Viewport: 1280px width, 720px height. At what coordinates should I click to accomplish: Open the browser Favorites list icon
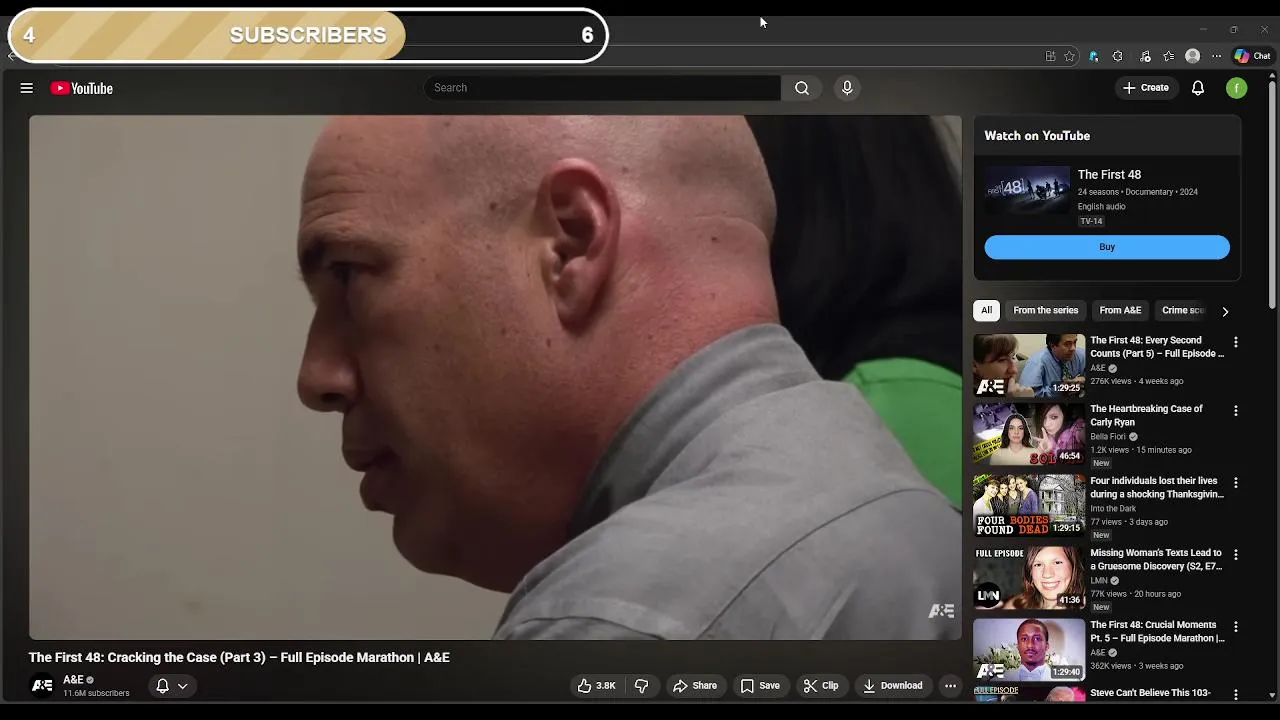pos(1168,56)
